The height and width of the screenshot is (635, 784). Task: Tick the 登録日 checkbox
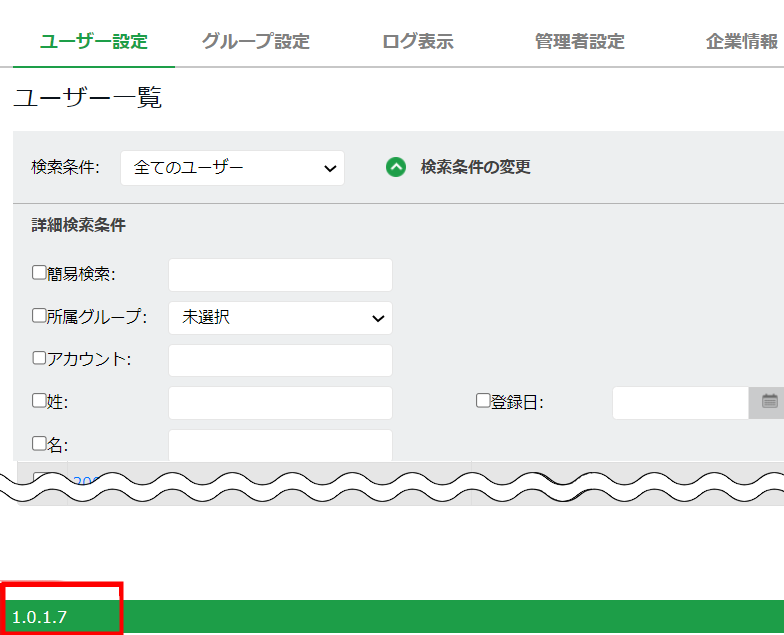click(483, 400)
